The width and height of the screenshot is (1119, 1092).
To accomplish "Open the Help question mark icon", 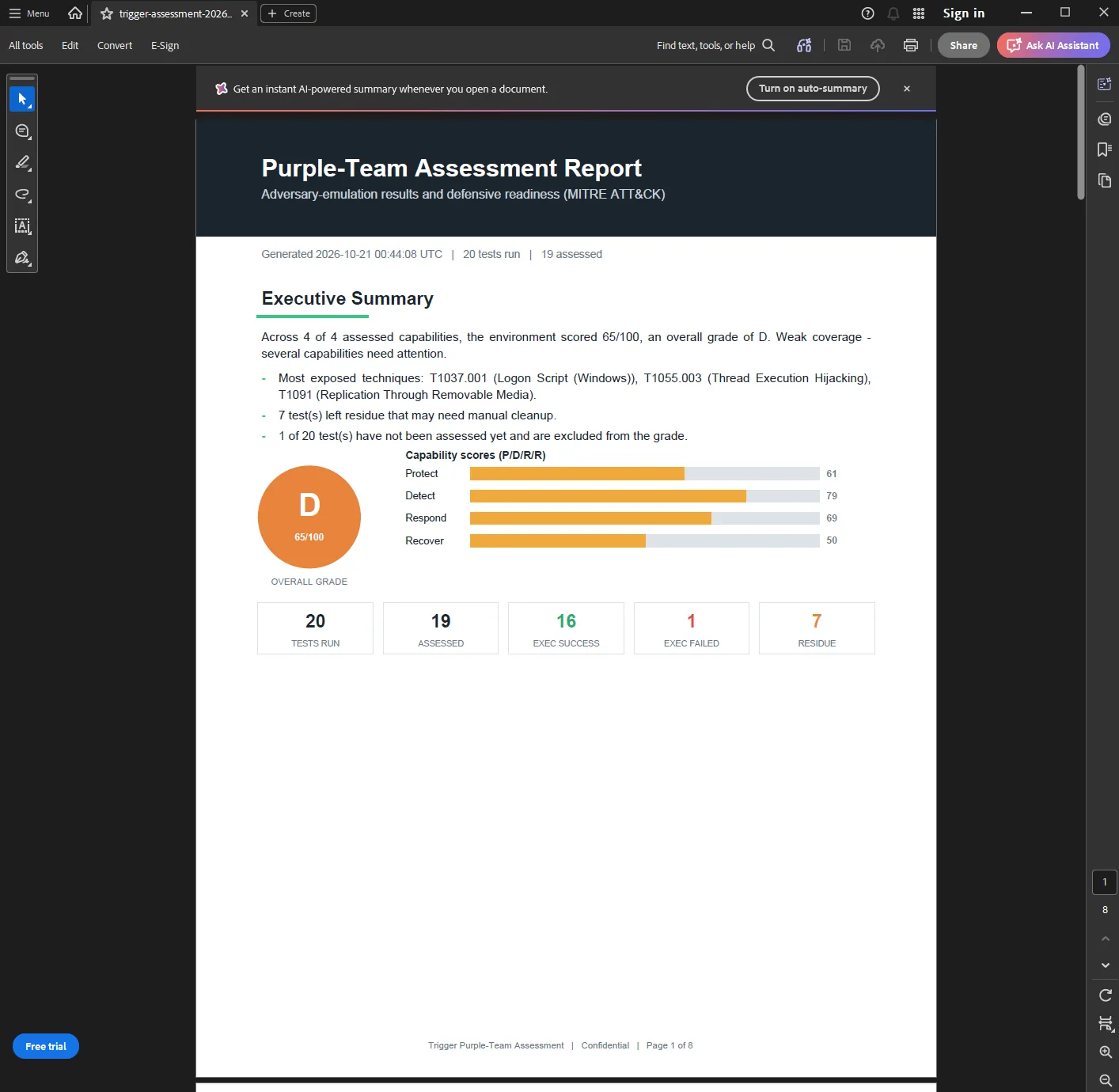I will 868,13.
